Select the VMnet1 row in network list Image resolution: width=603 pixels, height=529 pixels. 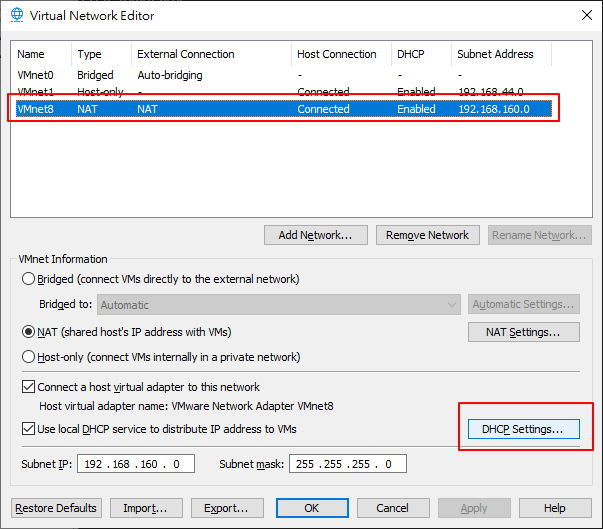284,91
